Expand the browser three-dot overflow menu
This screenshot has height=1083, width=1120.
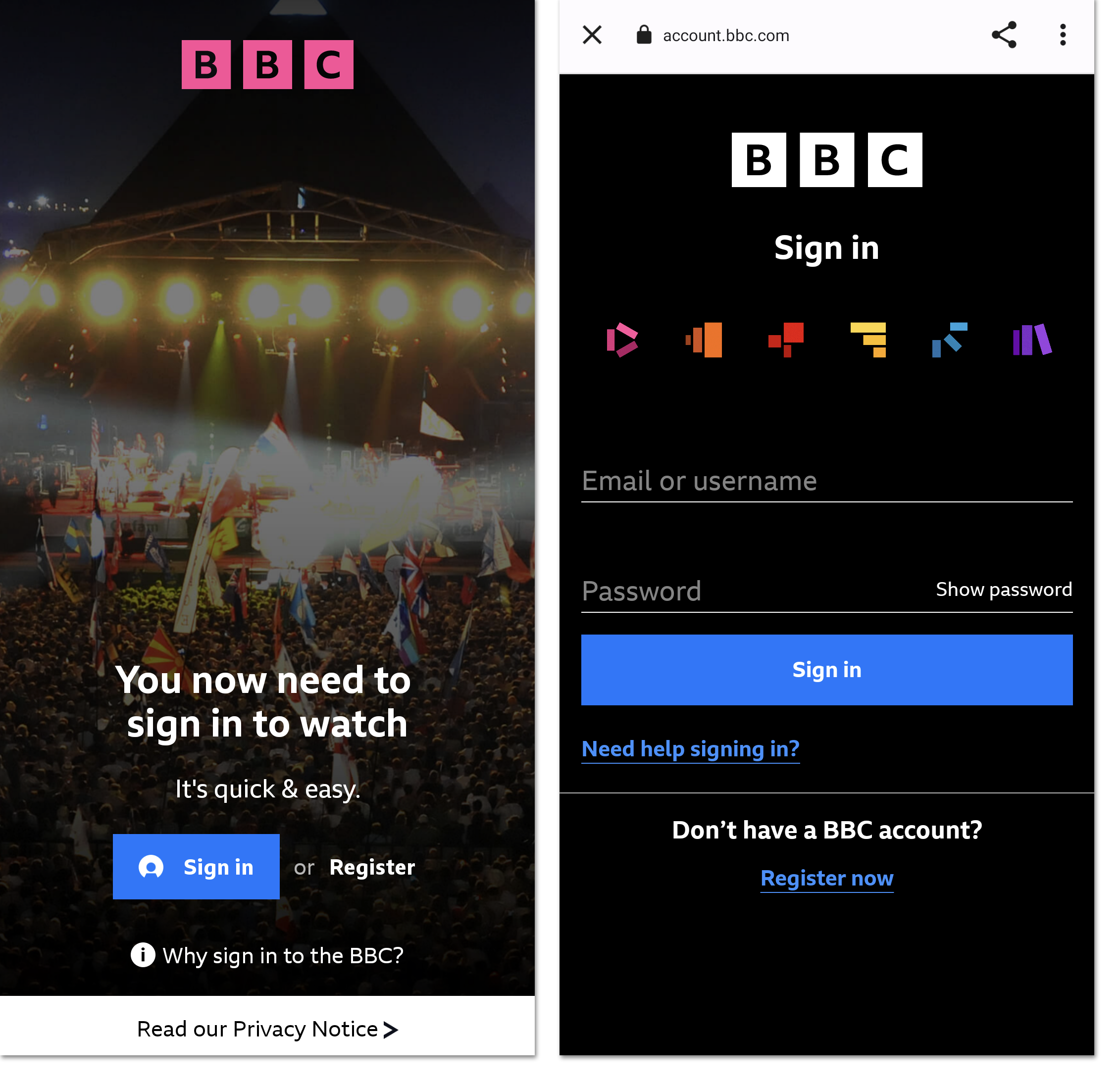point(1063,34)
